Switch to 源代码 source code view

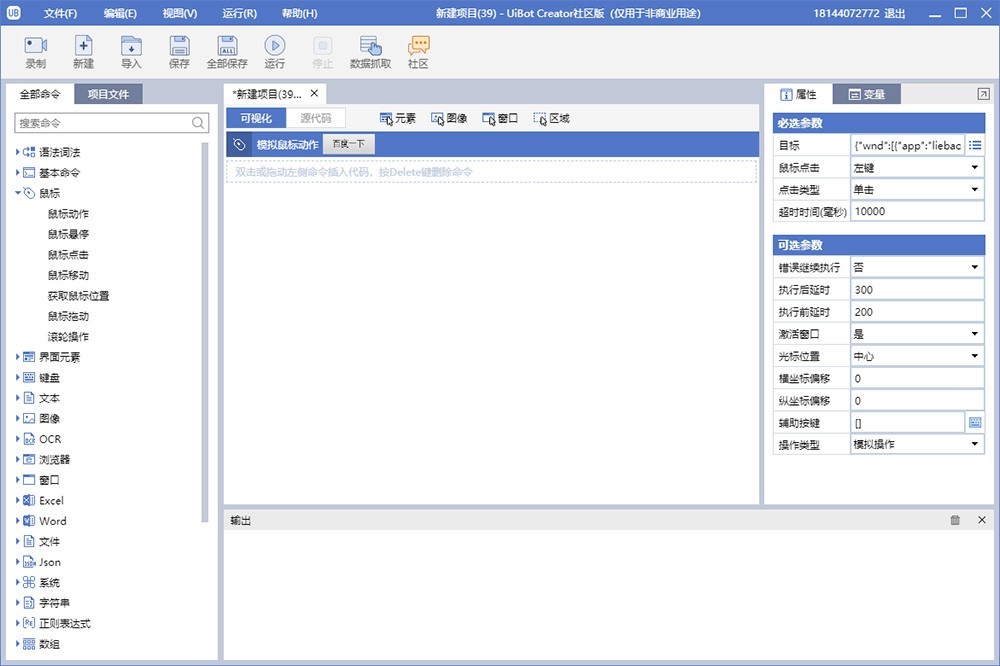click(316, 118)
